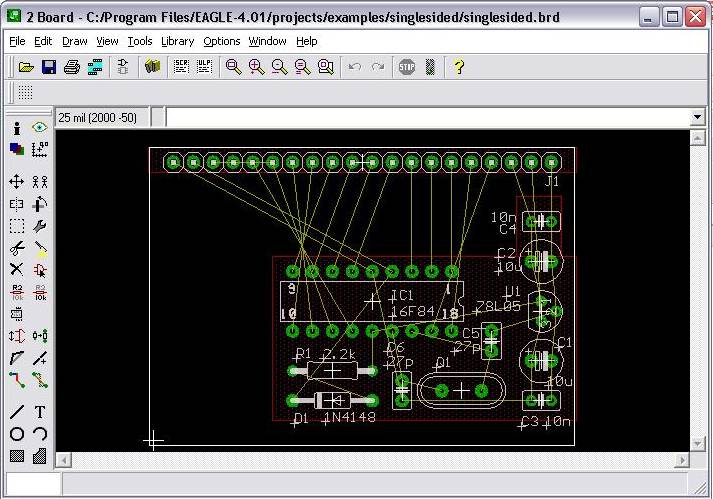Click the vertical scrollbar down arrow

pos(697,443)
